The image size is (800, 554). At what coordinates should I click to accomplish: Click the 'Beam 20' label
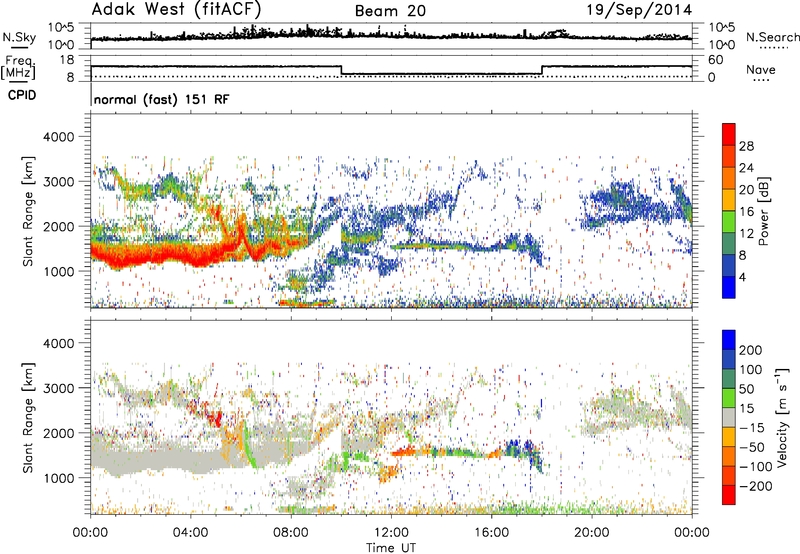point(390,11)
